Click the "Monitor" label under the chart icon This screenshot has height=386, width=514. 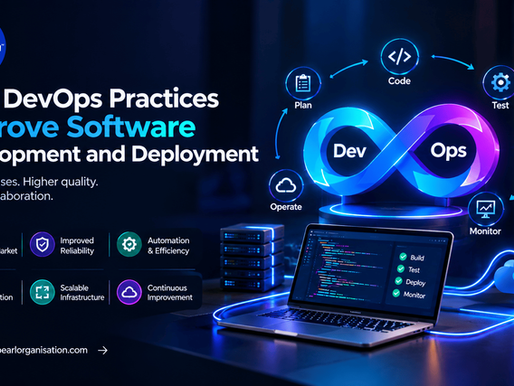[485, 231]
